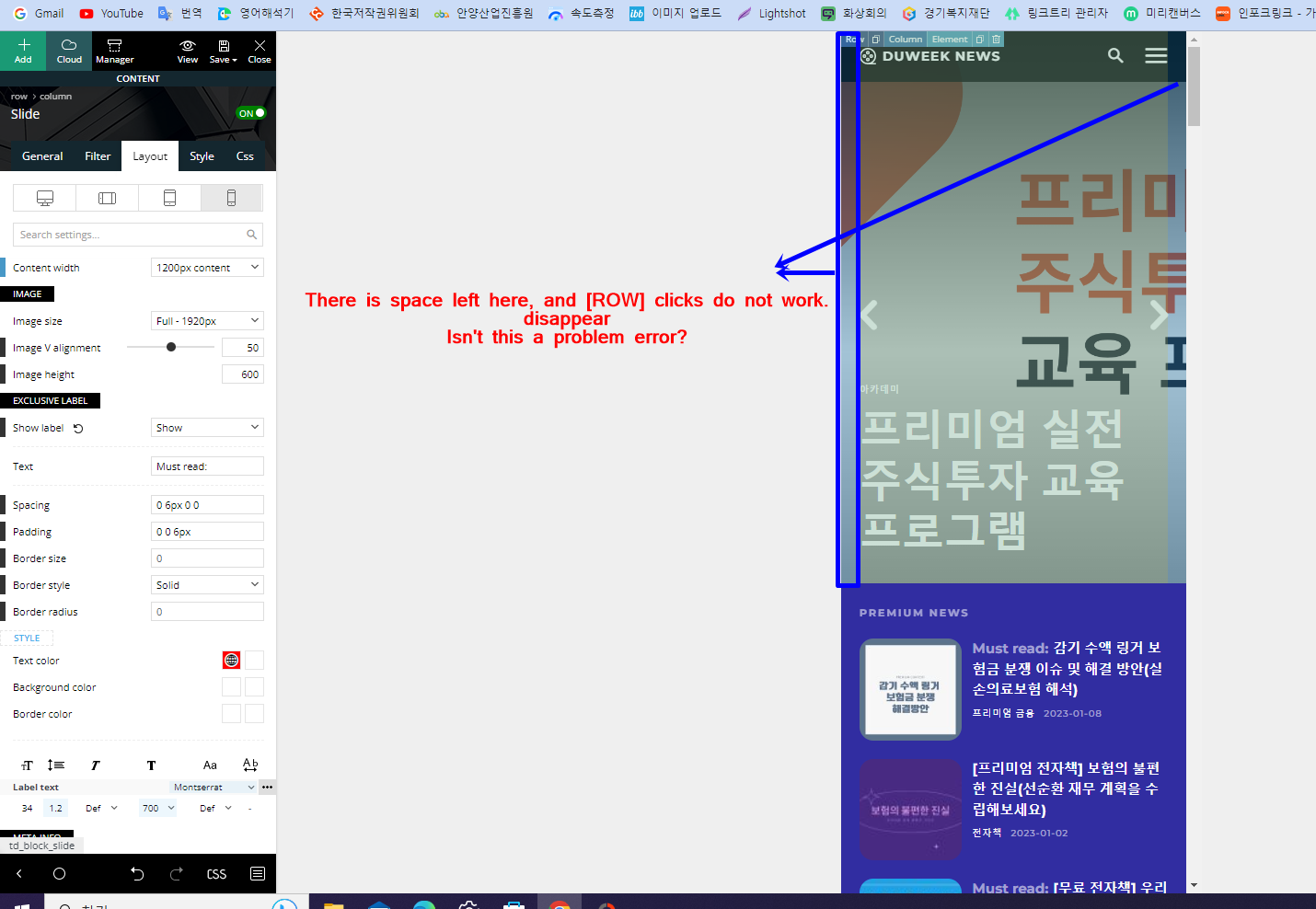Image resolution: width=1316 pixels, height=909 pixels.
Task: Click the label Text input field
Action: point(207,466)
